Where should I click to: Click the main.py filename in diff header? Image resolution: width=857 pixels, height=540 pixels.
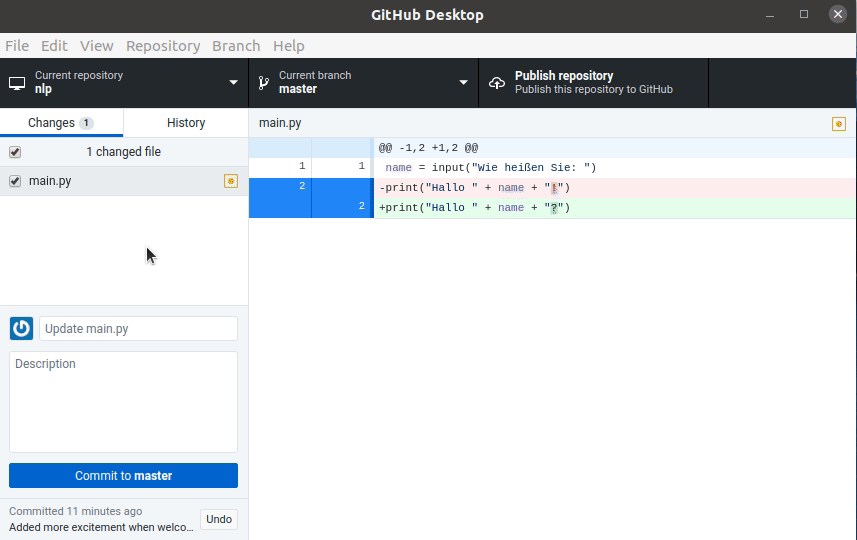(x=280, y=123)
